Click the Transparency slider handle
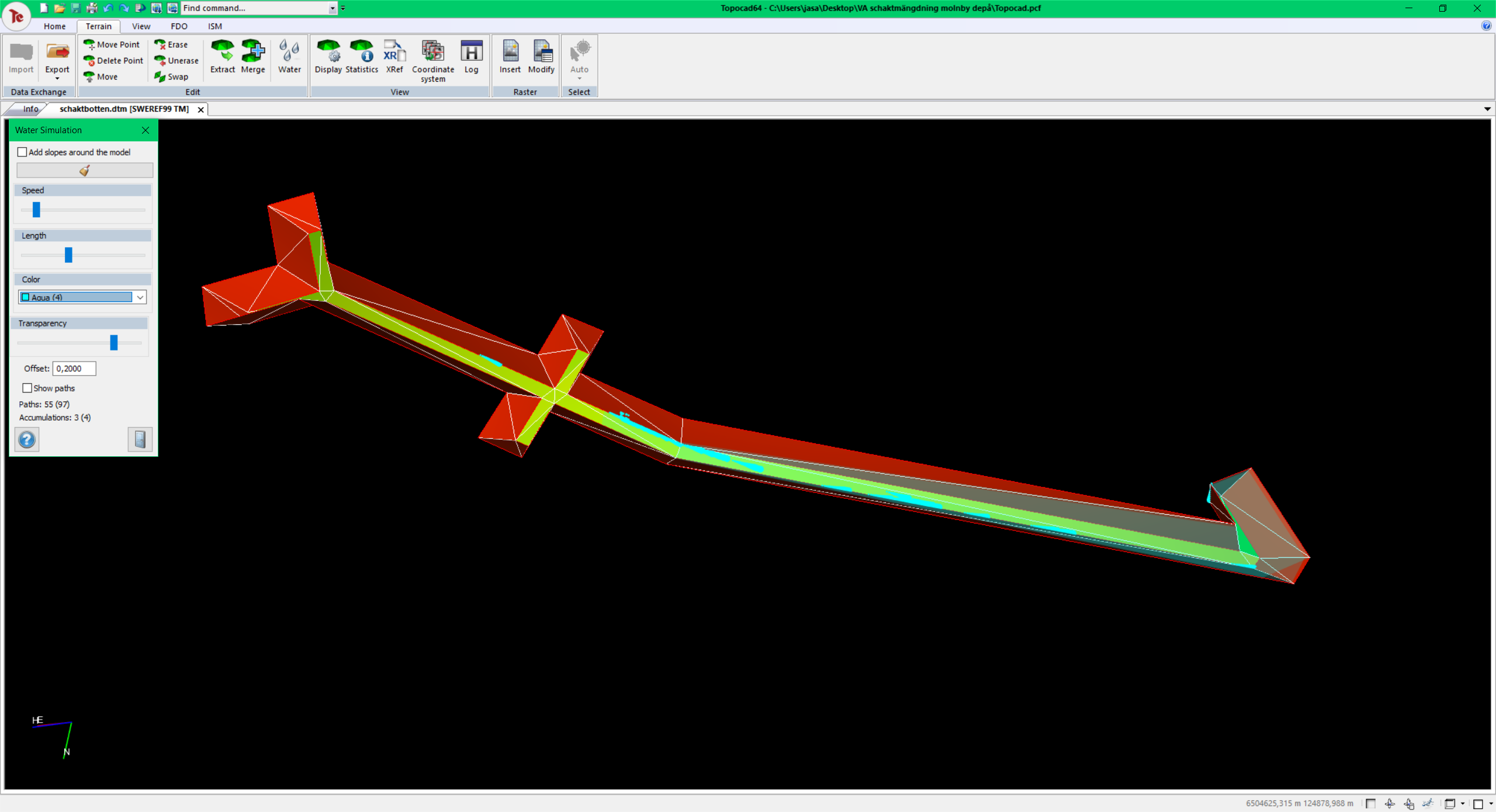Screen dimensions: 1496x812 tap(114, 342)
